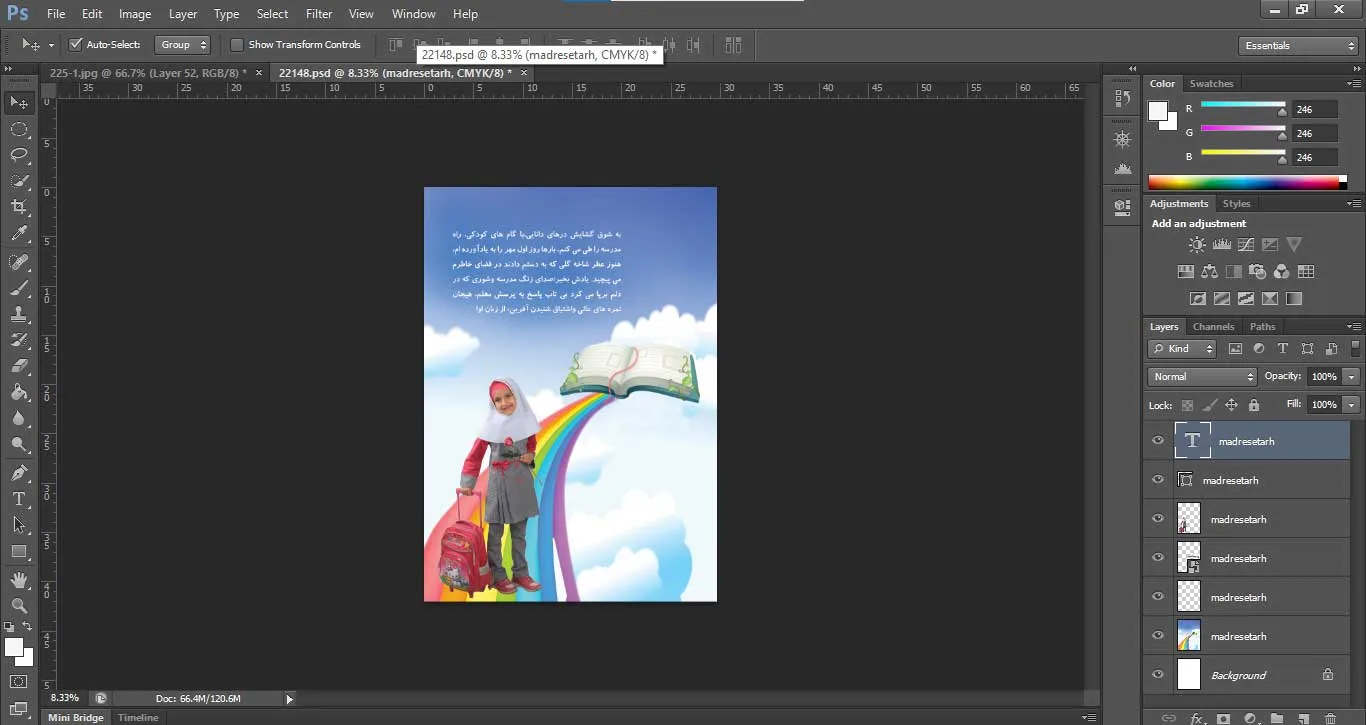Screen dimensions: 1366x725
Task: Open the Essentials workspace dropdown
Action: pyautogui.click(x=1297, y=46)
